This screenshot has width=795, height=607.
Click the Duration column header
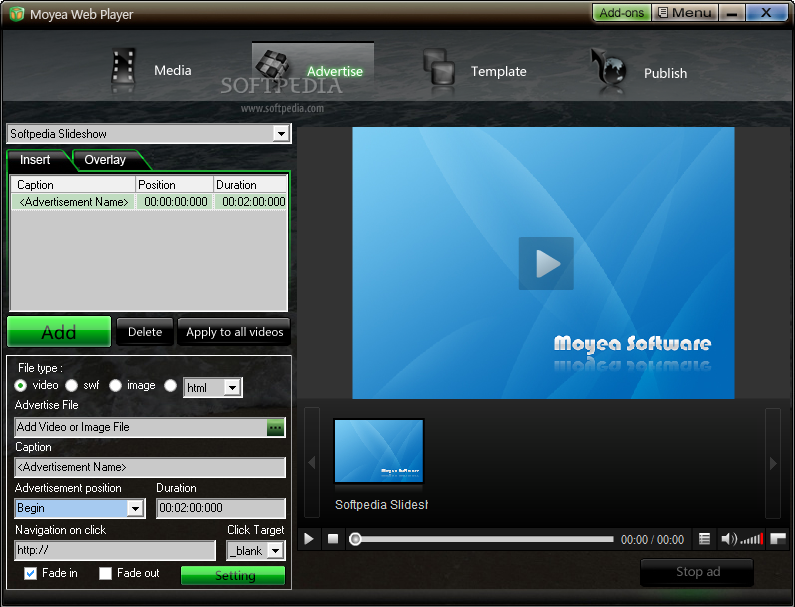[250, 185]
